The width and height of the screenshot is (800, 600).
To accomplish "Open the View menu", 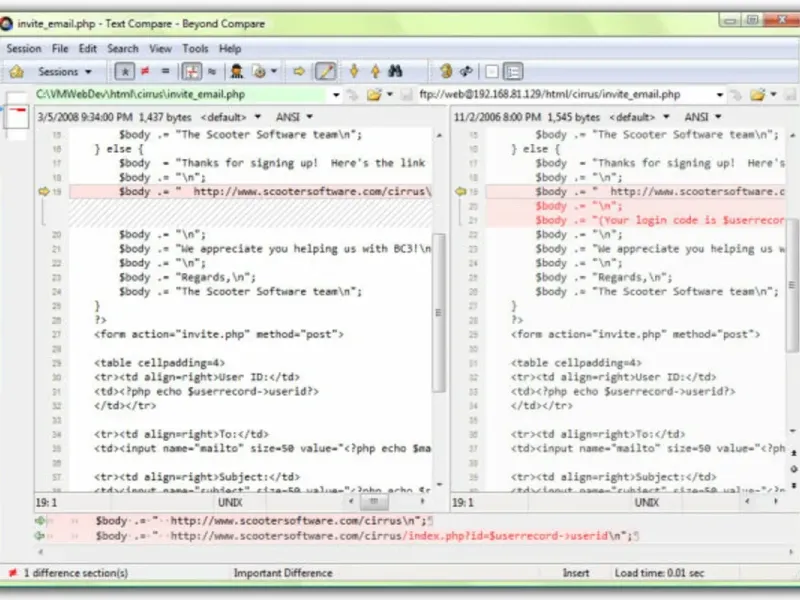I will pyautogui.click(x=160, y=48).
